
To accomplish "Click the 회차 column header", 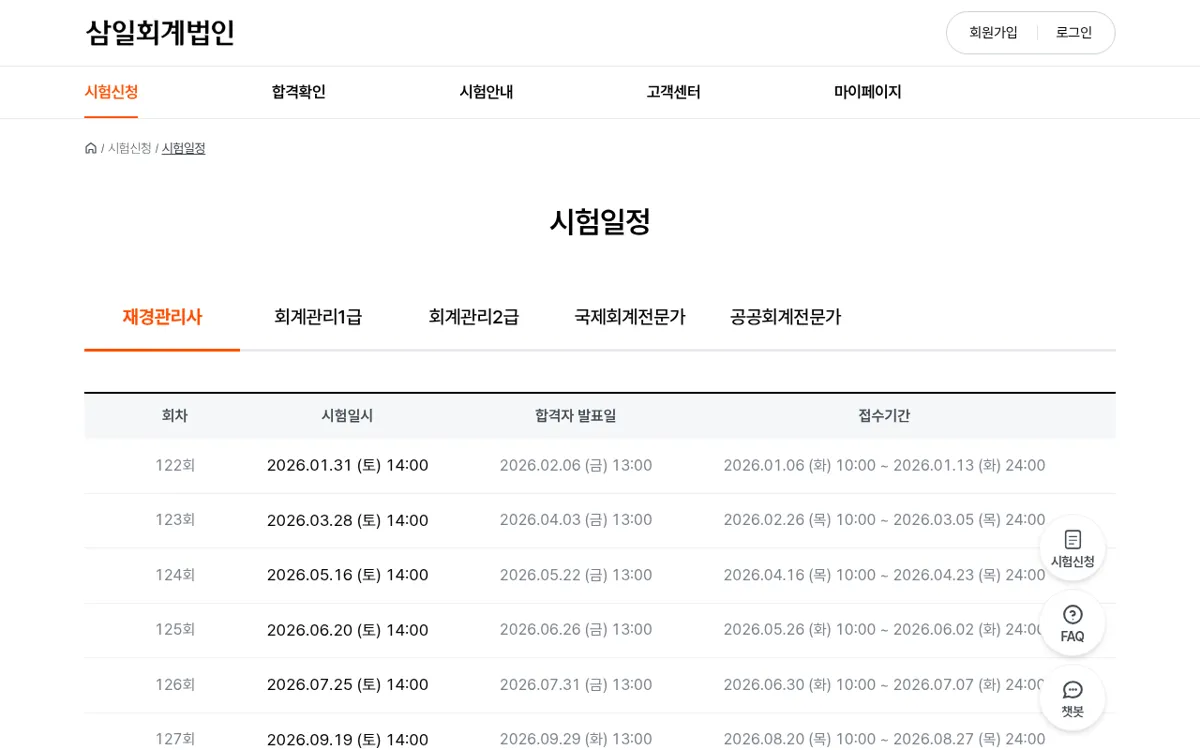I will [175, 416].
